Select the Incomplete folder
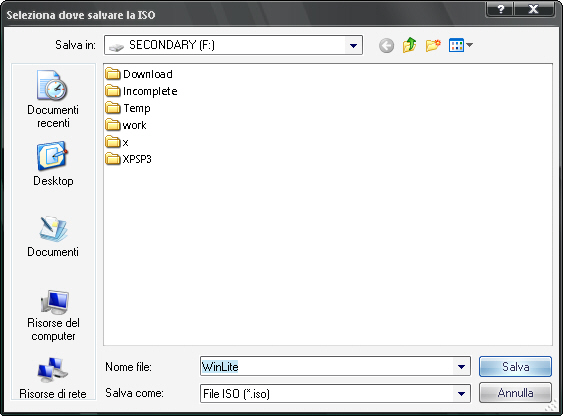 pyautogui.click(x=141, y=91)
